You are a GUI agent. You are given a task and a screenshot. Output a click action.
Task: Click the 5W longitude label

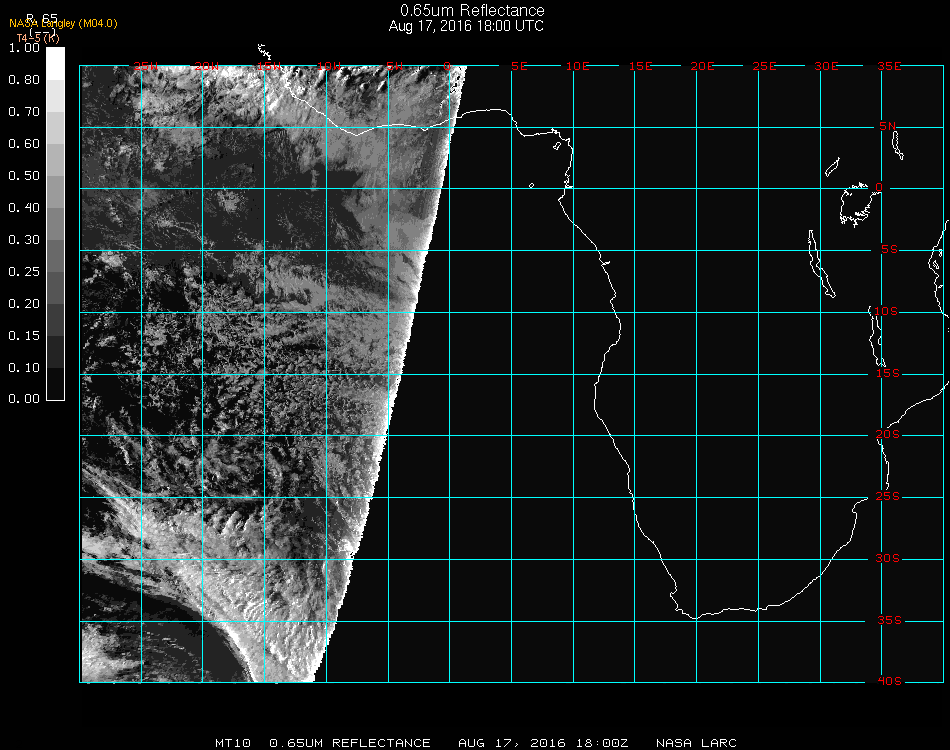click(x=394, y=66)
